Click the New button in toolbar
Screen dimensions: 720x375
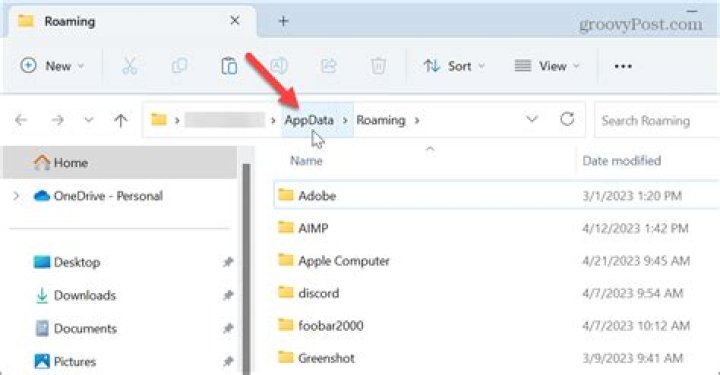coord(52,66)
